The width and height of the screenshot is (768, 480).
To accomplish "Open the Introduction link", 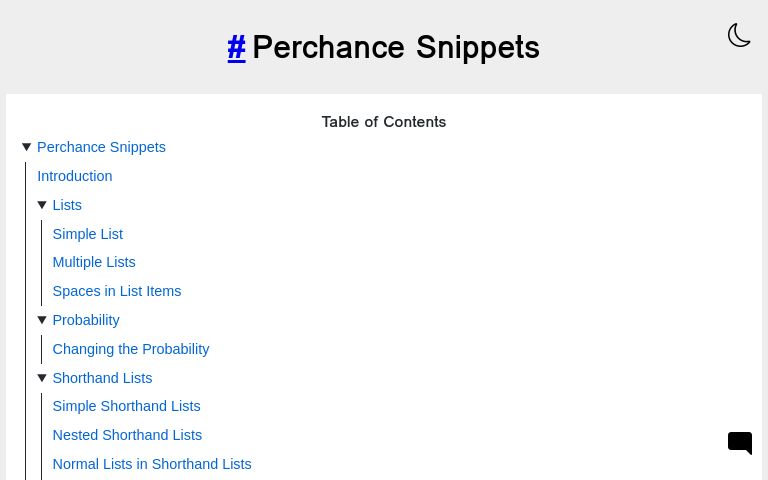I will point(74,176).
